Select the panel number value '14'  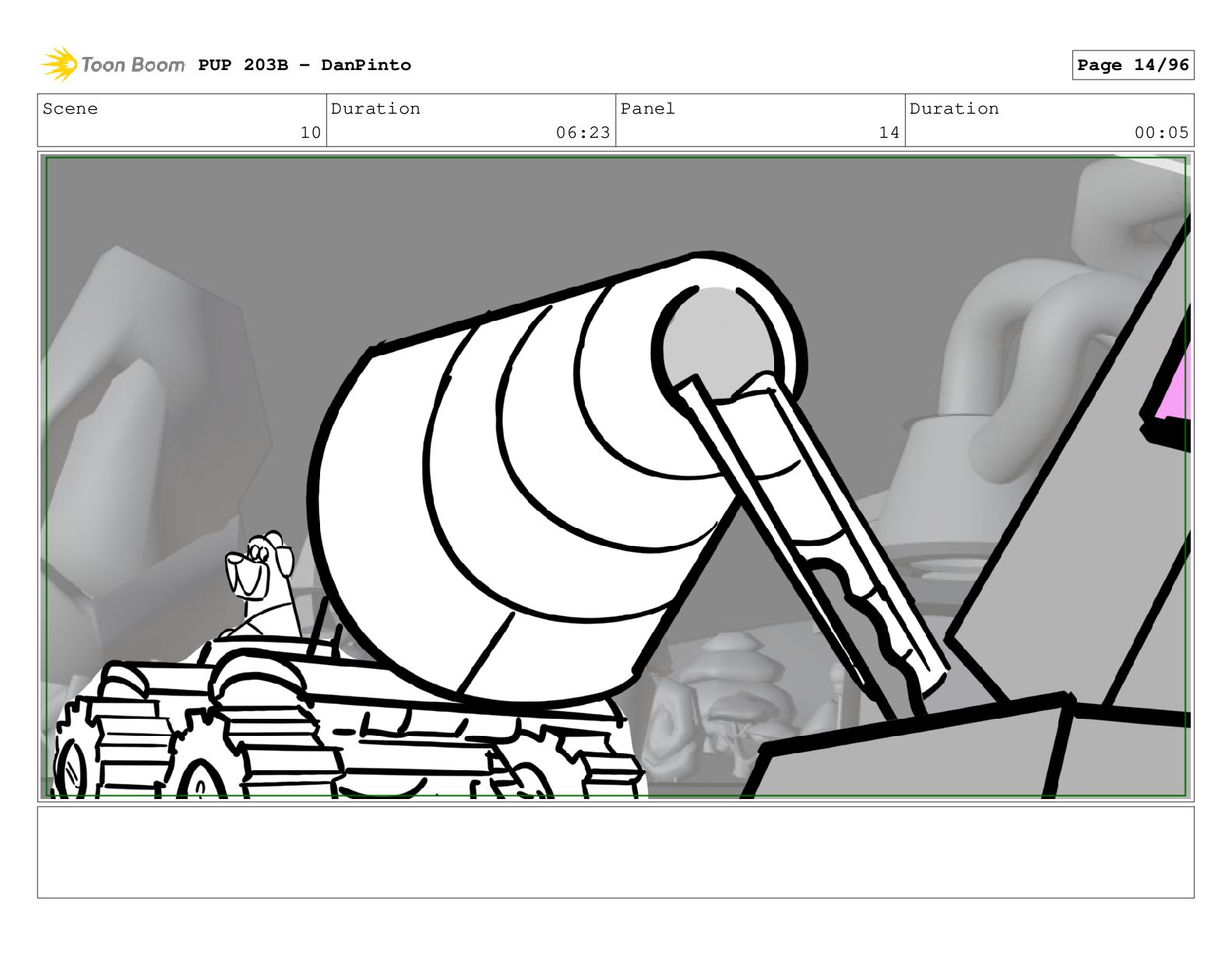(889, 132)
